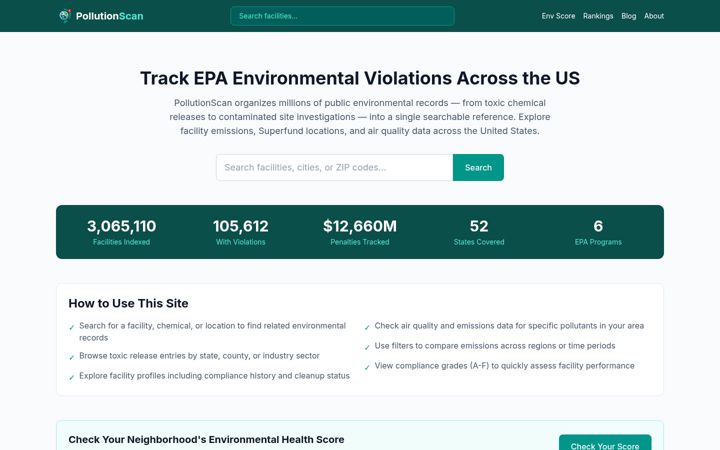The width and height of the screenshot is (720, 450).
Task: Select the $12,660M Penalties Tracked stat
Action: (360, 232)
